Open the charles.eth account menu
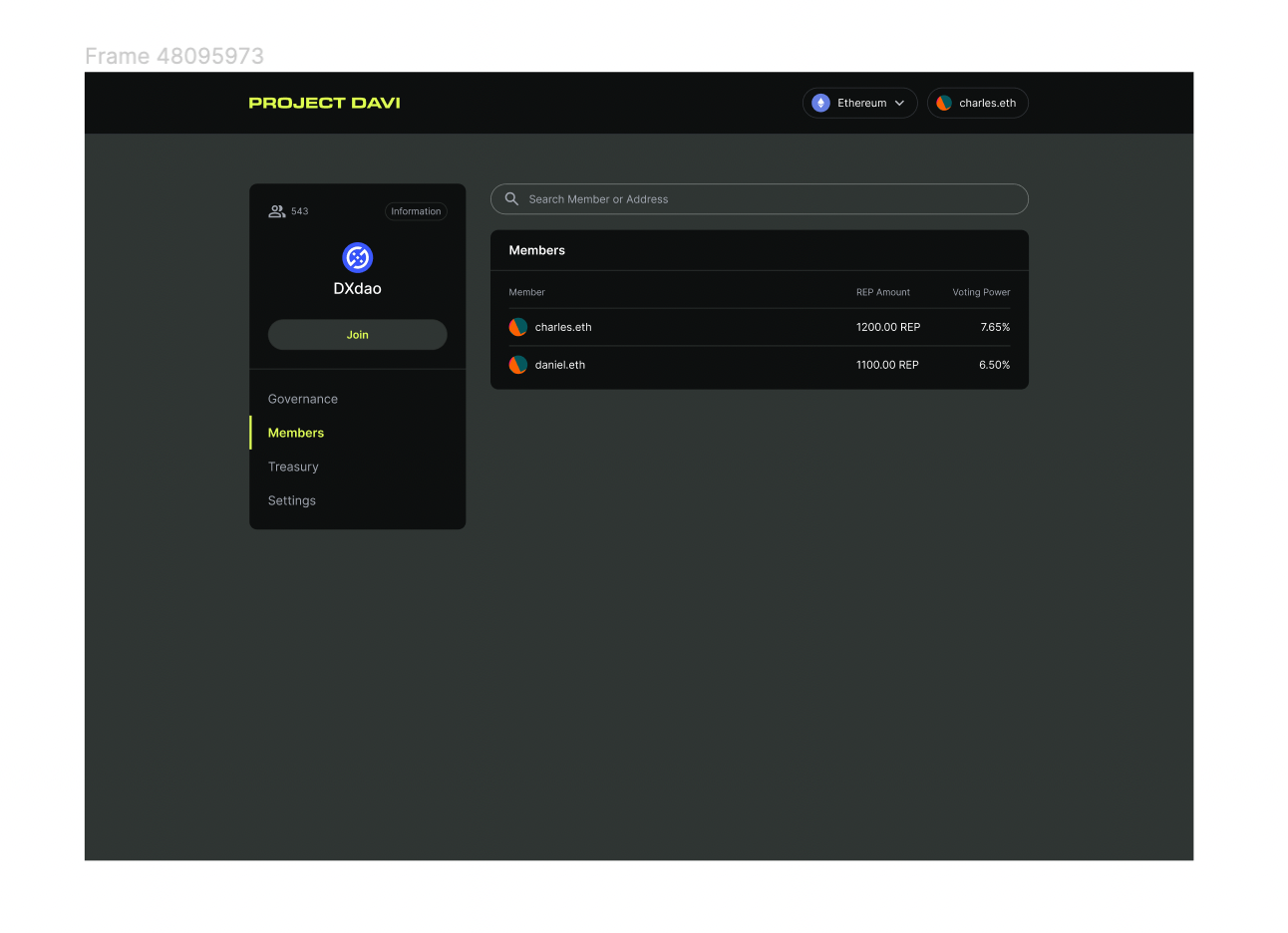The width and height of the screenshot is (1288, 933). 978,102
